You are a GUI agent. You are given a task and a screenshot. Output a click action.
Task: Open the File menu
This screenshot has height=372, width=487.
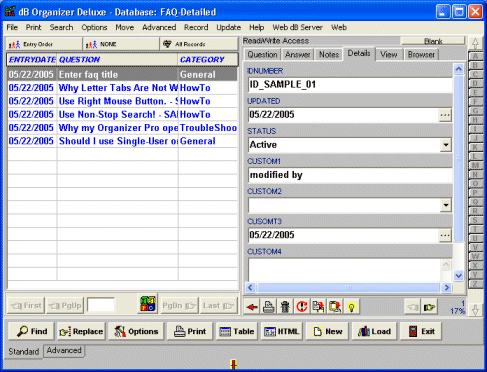click(12, 27)
